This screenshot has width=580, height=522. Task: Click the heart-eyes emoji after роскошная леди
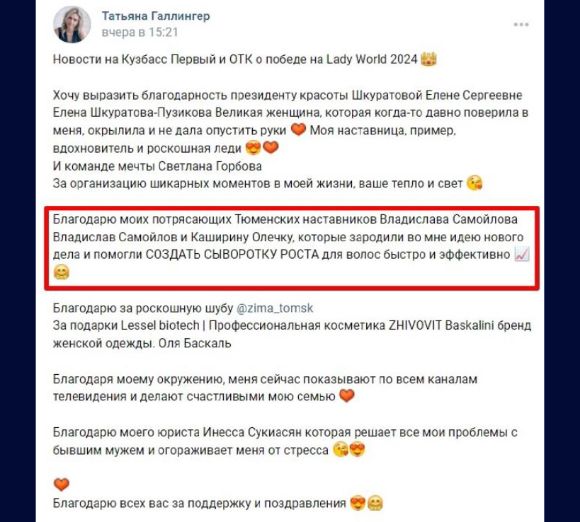pyautogui.click(x=253, y=148)
